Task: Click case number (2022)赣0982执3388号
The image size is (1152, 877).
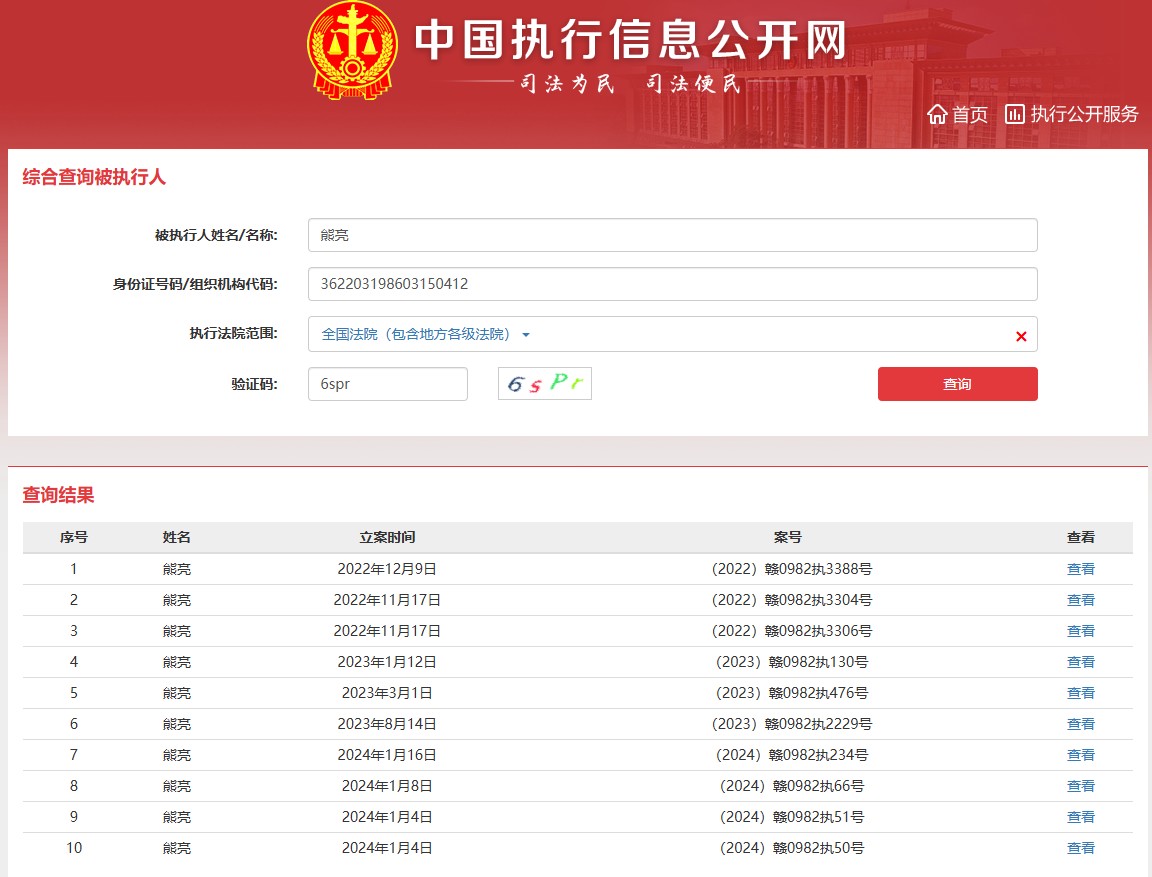Action: pyautogui.click(x=792, y=569)
